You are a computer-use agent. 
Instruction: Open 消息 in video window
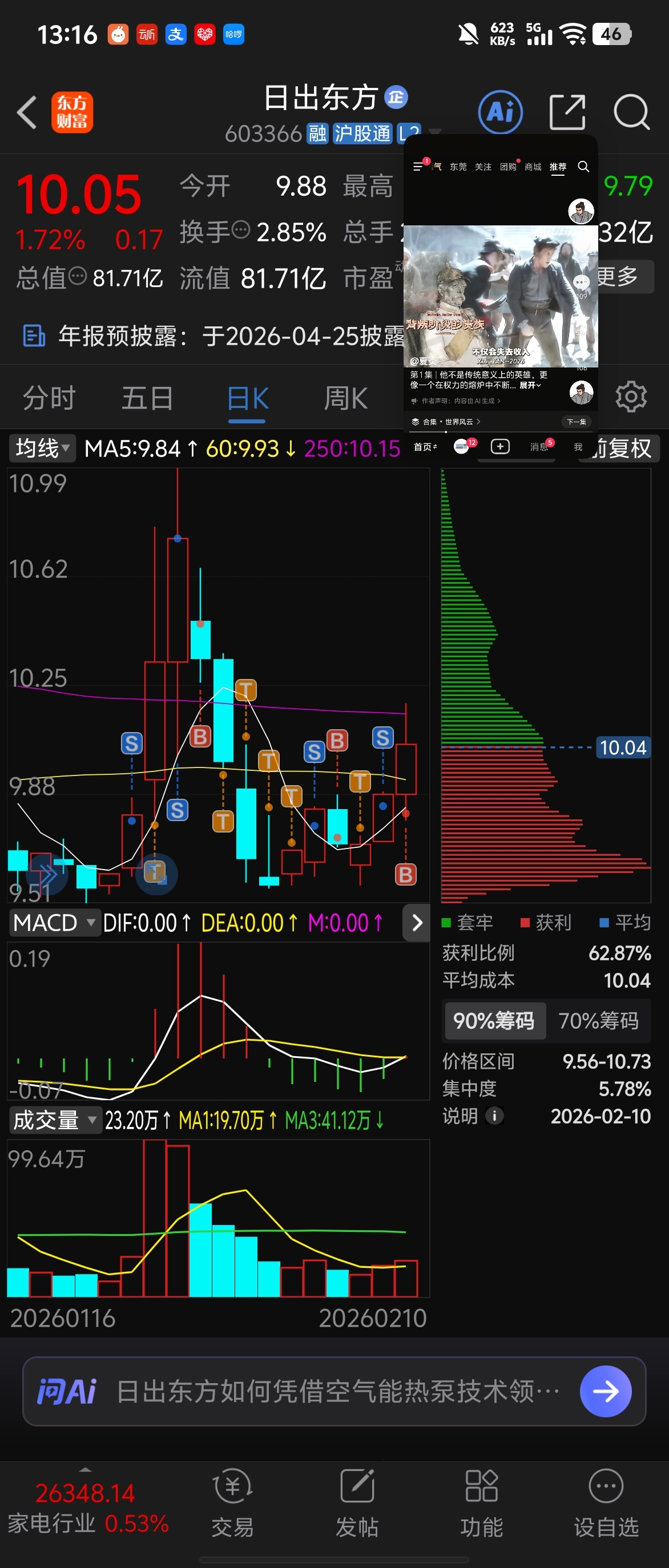[539, 447]
